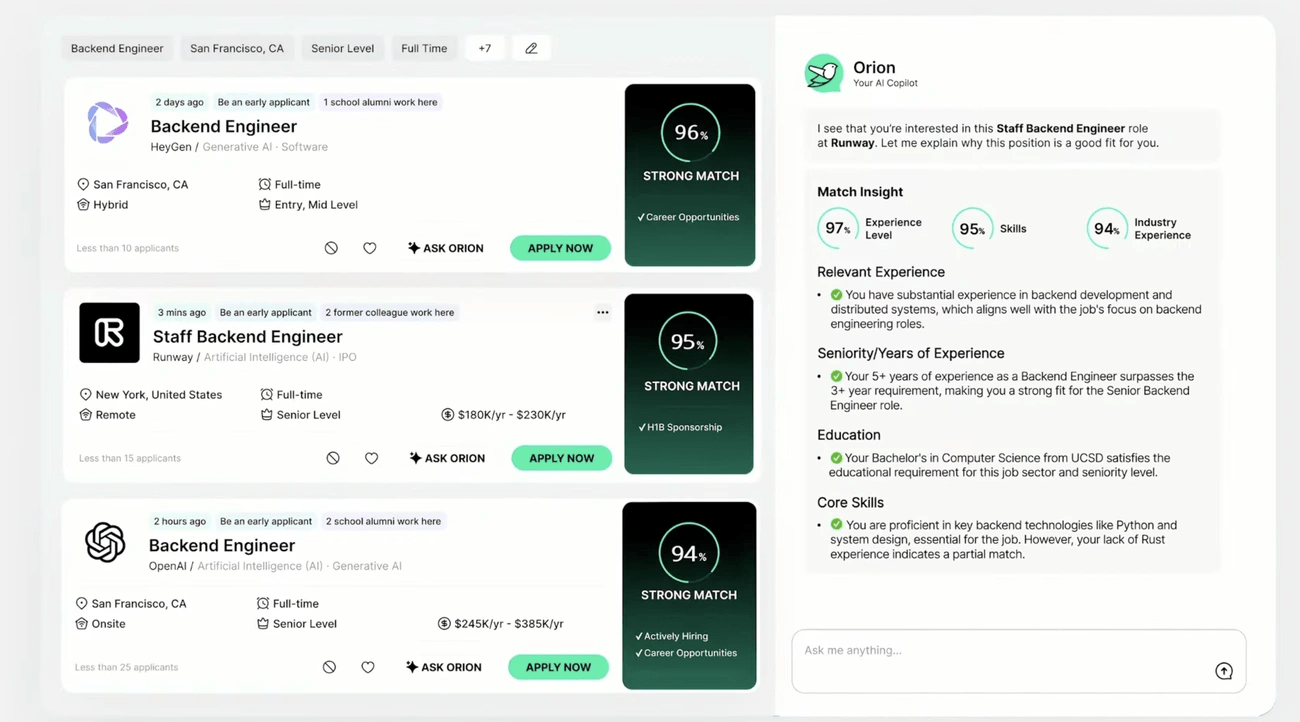Open the three-dot menu on the Runway card
The height and width of the screenshot is (722, 1300).
pyautogui.click(x=603, y=312)
